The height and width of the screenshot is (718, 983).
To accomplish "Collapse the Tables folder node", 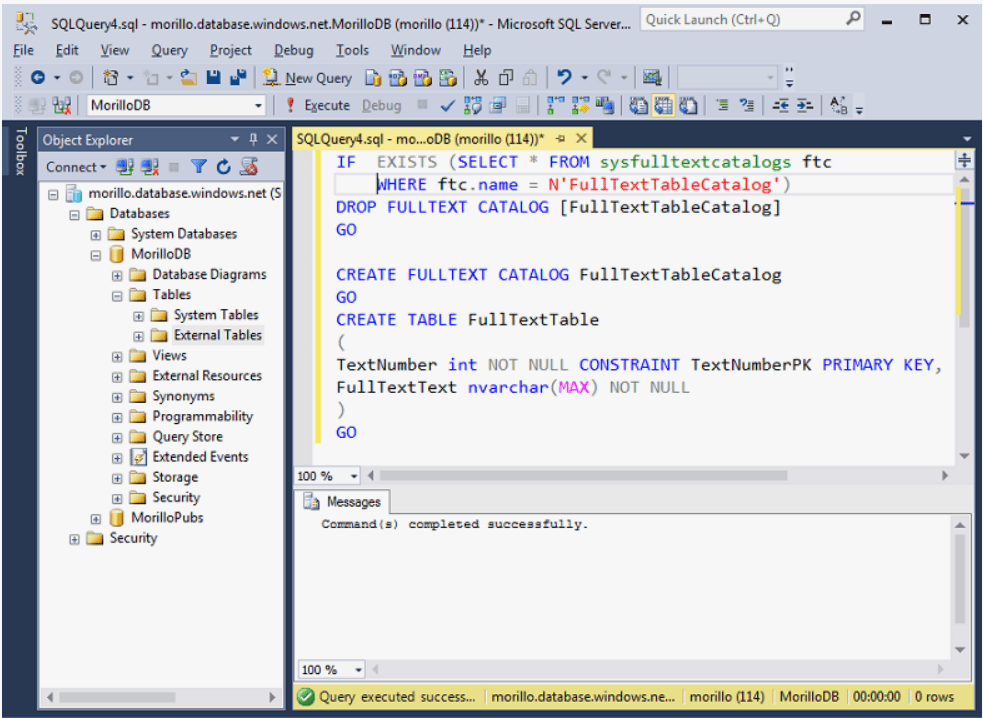I will [117, 296].
